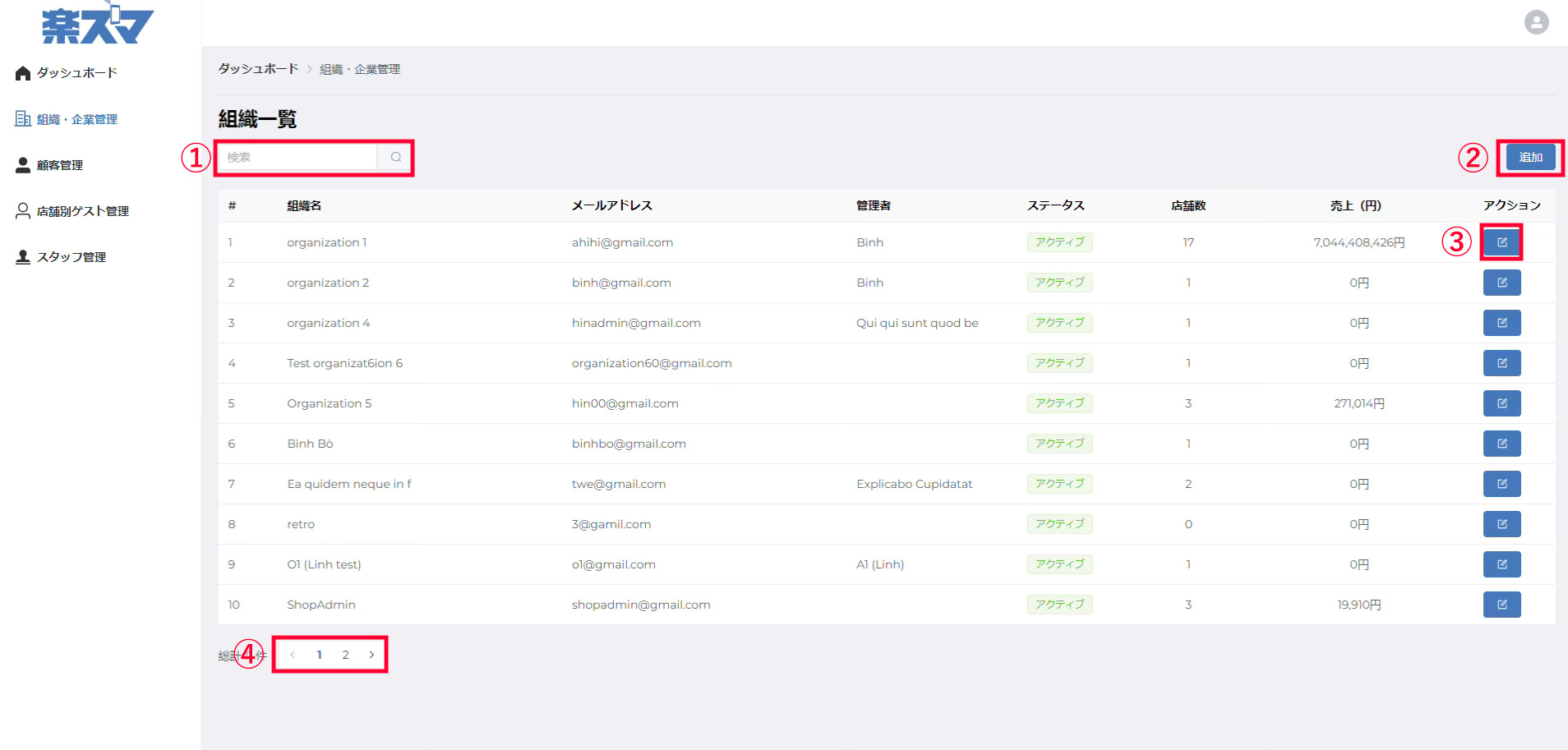Focus the 検索 search input field
The height and width of the screenshot is (750, 1568).
[x=297, y=157]
